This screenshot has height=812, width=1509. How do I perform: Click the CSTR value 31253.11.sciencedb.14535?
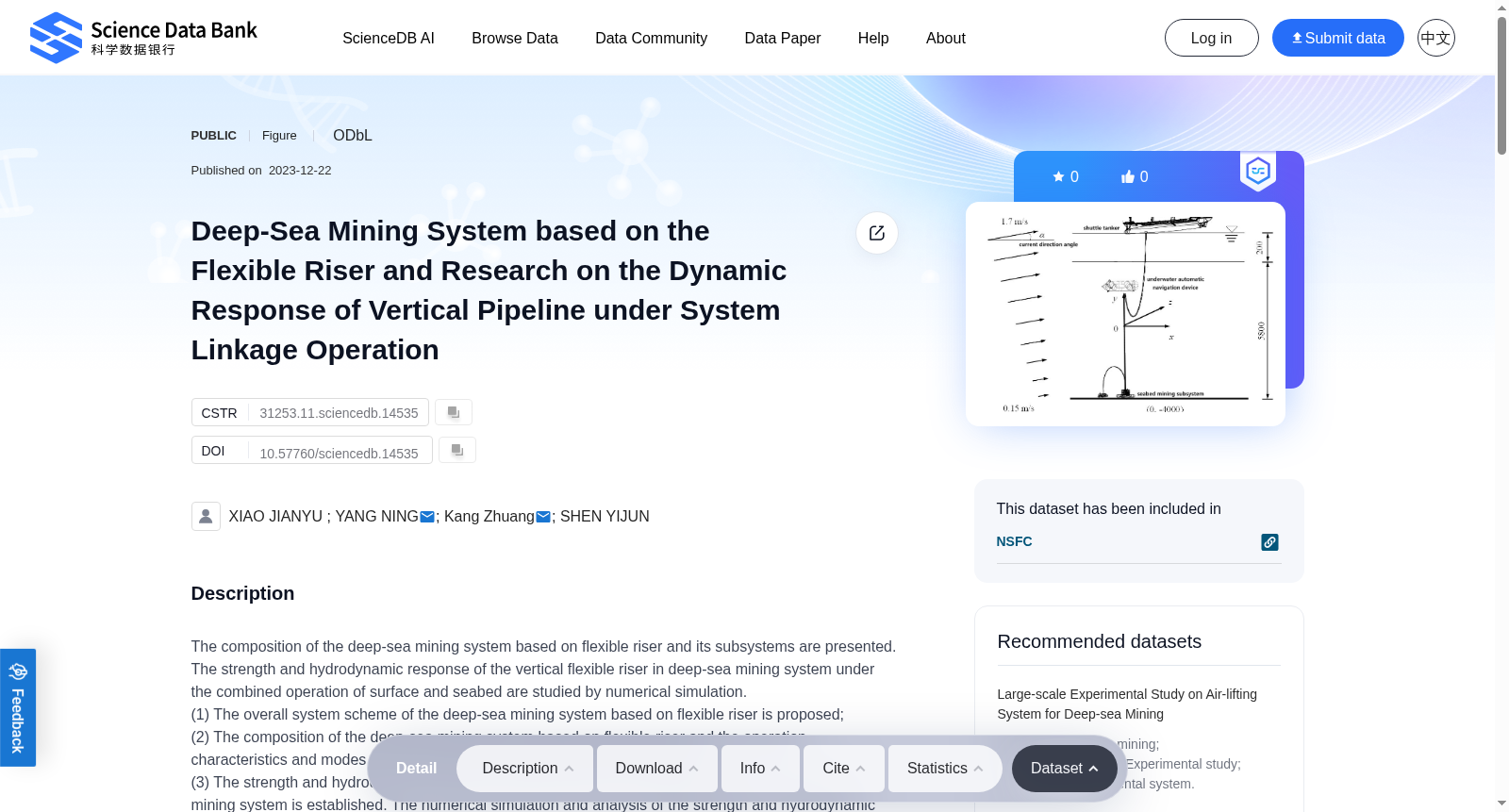point(339,413)
